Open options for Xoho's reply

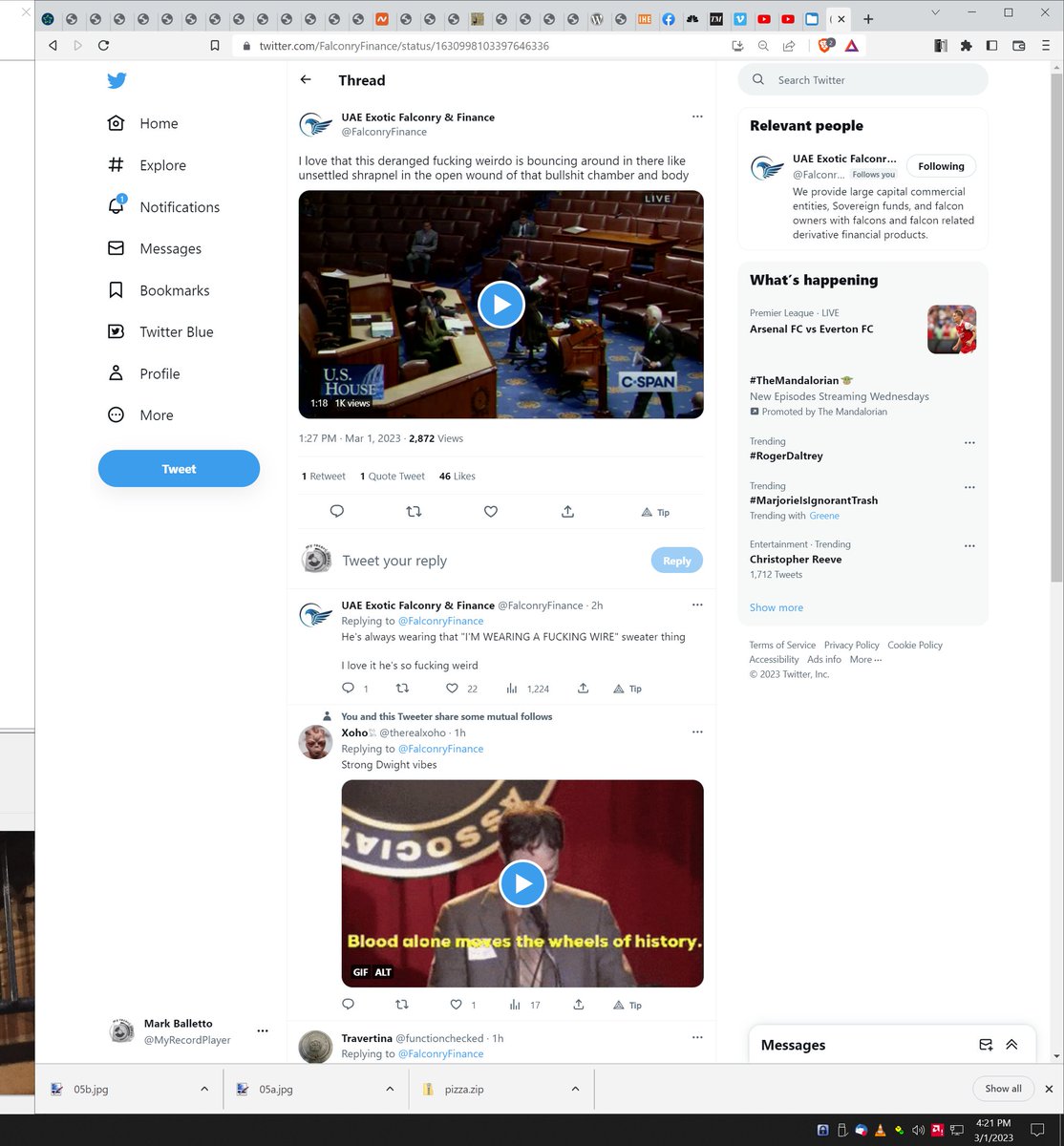(697, 732)
